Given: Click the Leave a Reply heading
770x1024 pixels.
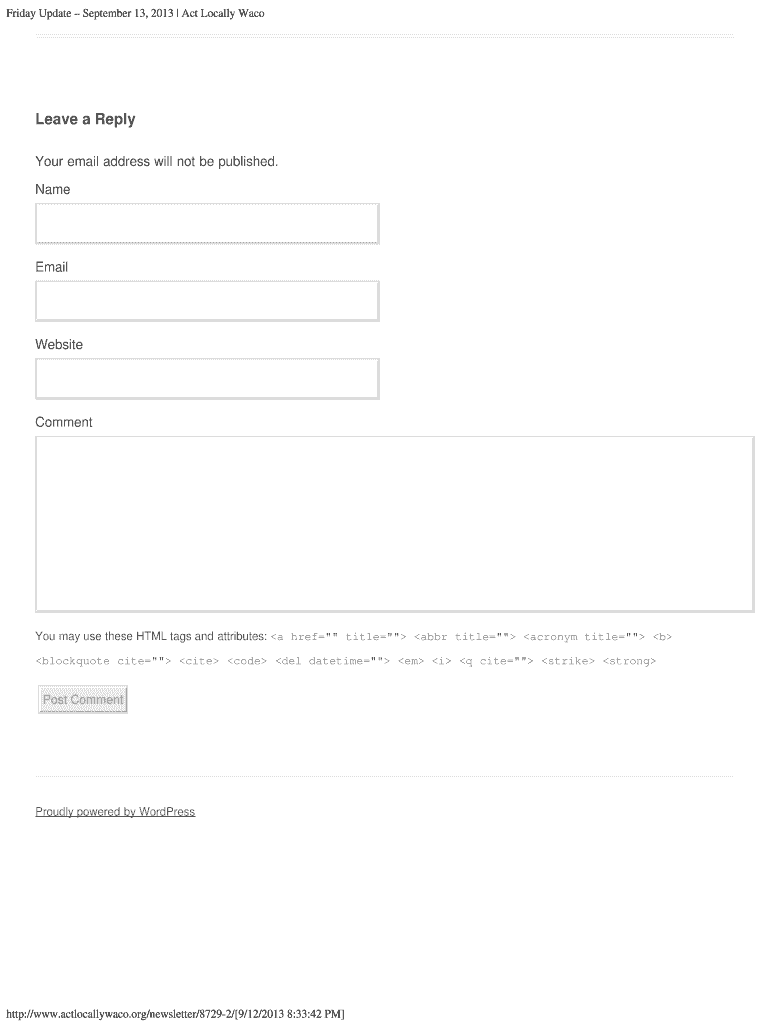Looking at the screenshot, I should (x=85, y=120).
